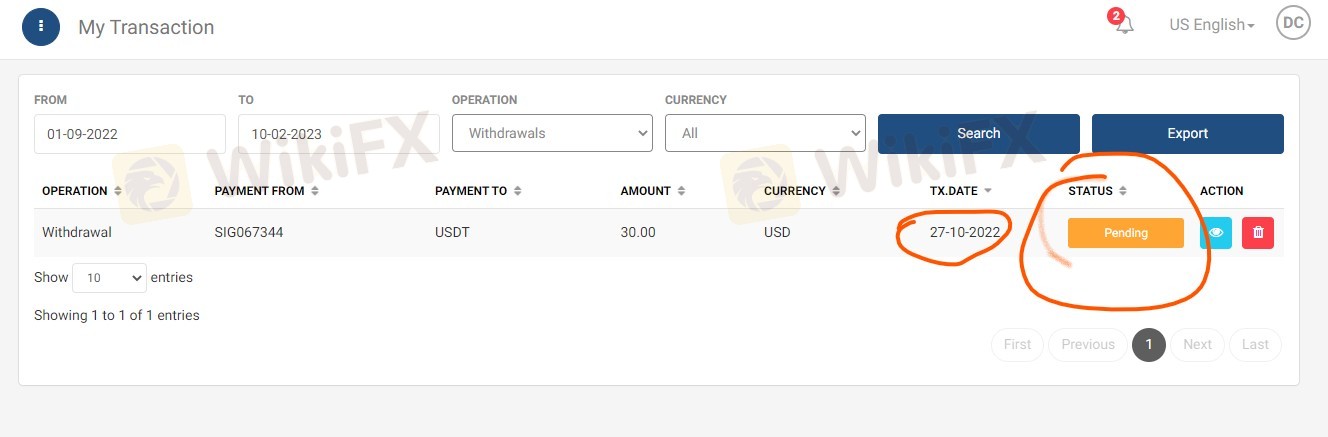Click the DC user avatar
Screen dimensions: 1328x437
tap(1293, 23)
